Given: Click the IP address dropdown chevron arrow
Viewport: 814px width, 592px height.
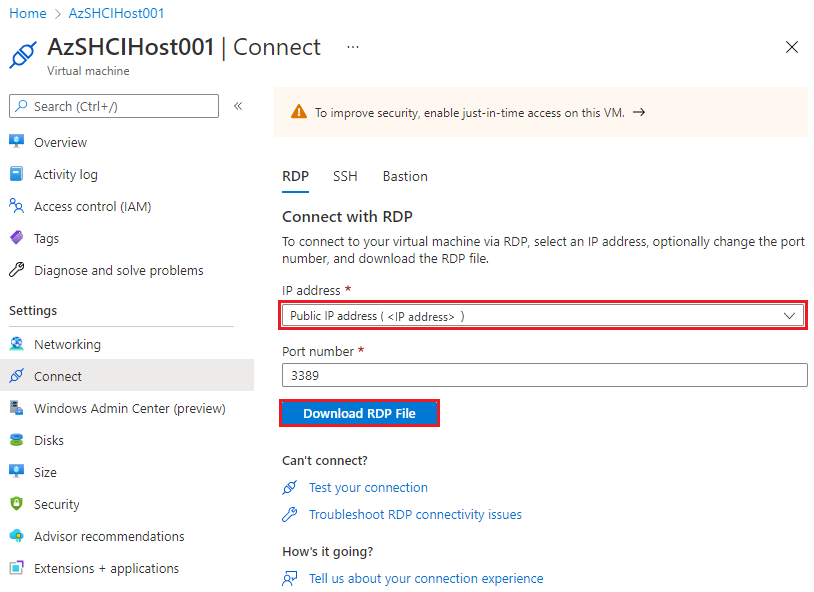Looking at the screenshot, I should pos(789,316).
